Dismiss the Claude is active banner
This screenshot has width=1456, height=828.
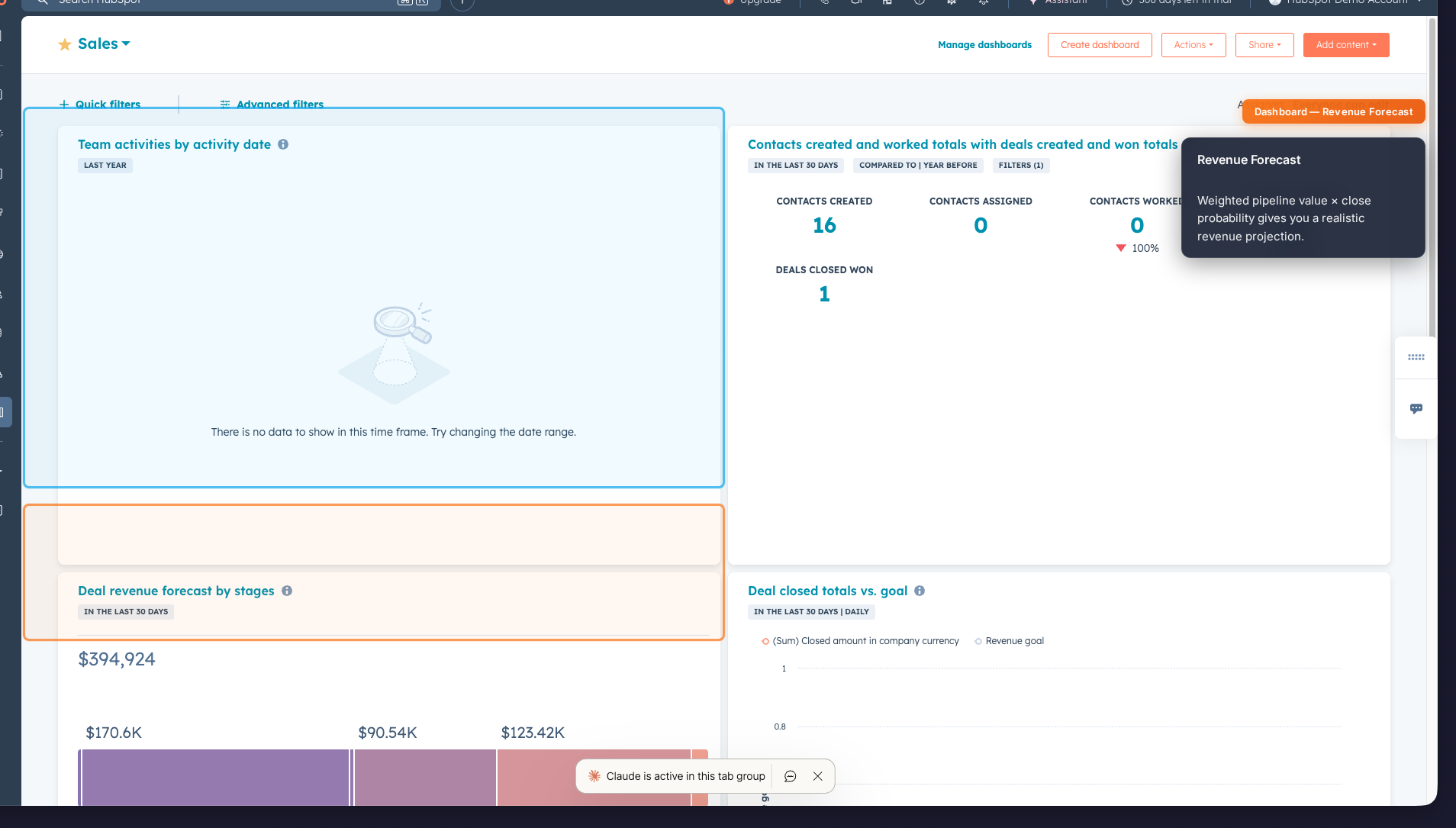point(817,776)
